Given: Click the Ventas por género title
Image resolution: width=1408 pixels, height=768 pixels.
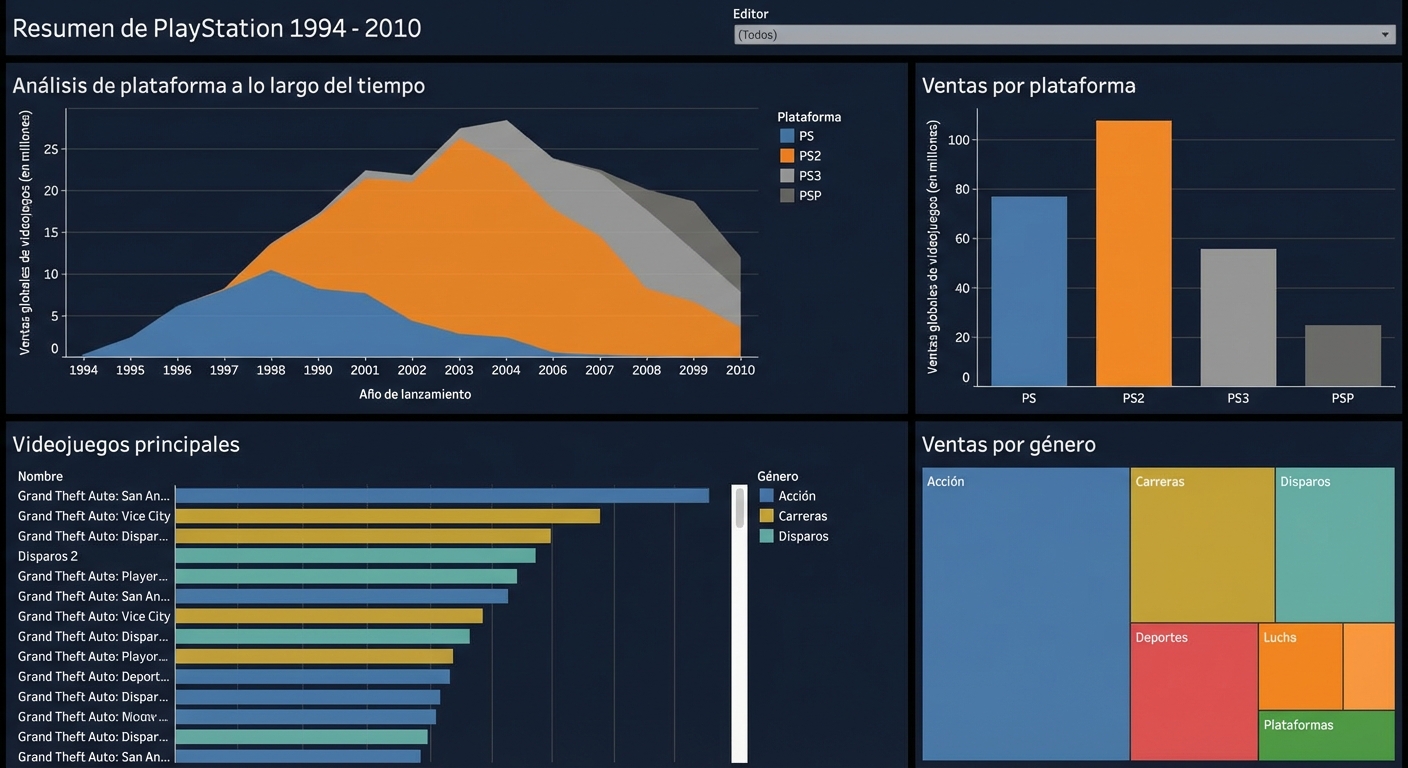Looking at the screenshot, I should tap(1009, 445).
